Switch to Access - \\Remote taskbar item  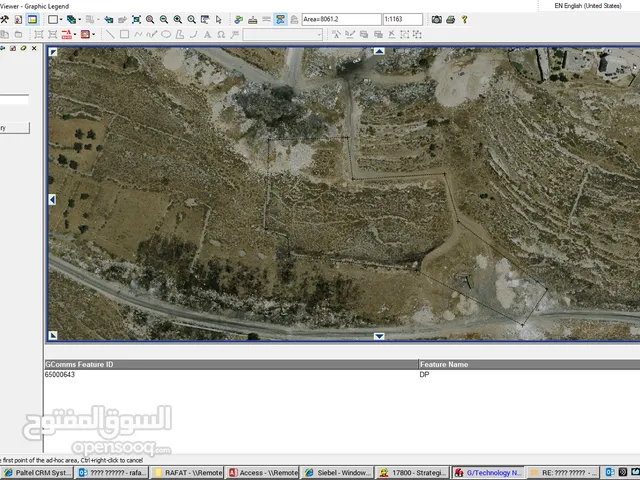pos(262,473)
